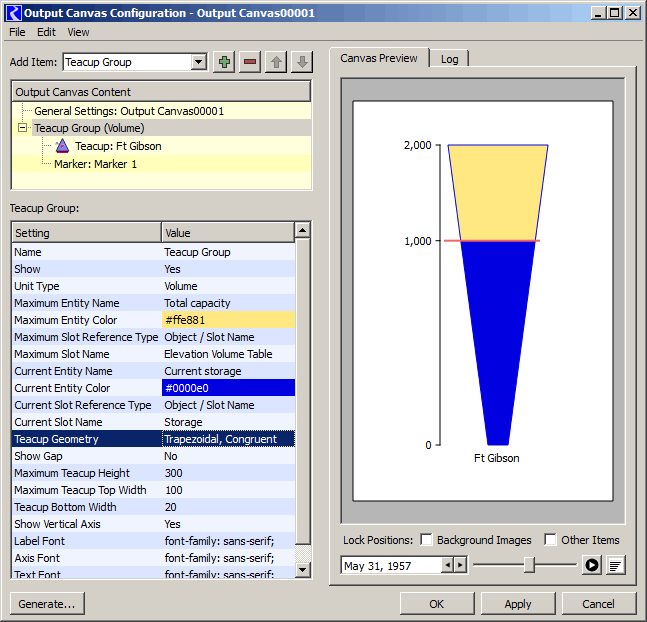Screen dimensions: 647x622
Task: Toggle Other Items lock checkbox
Action: click(x=550, y=539)
